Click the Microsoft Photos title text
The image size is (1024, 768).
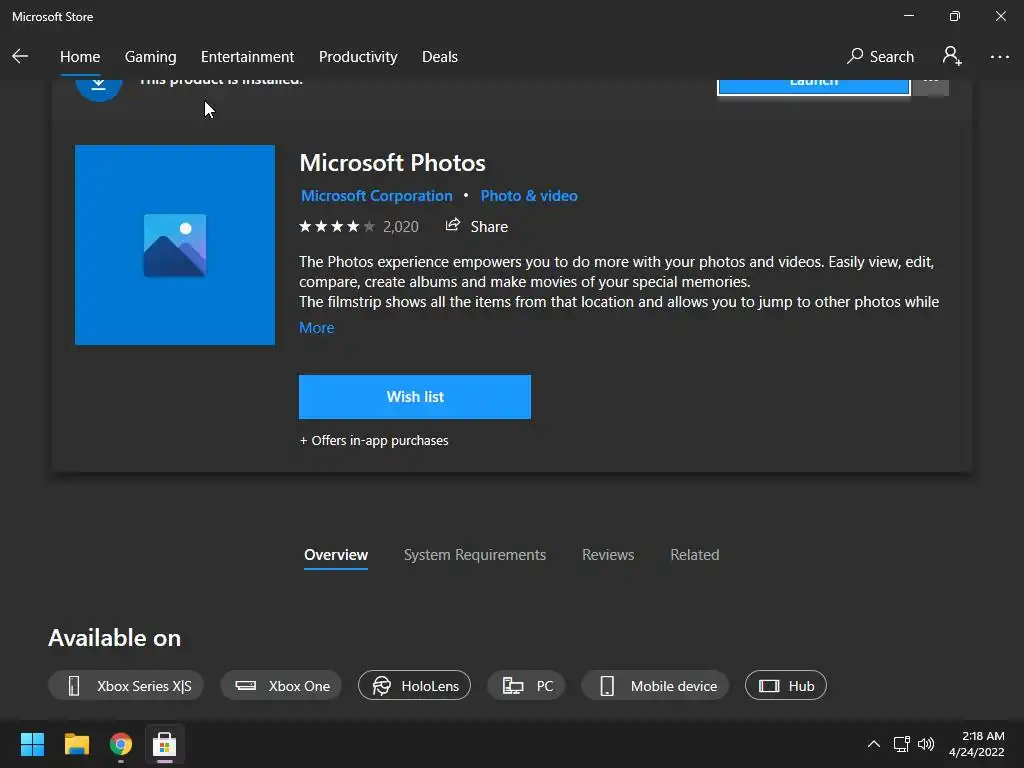392,163
